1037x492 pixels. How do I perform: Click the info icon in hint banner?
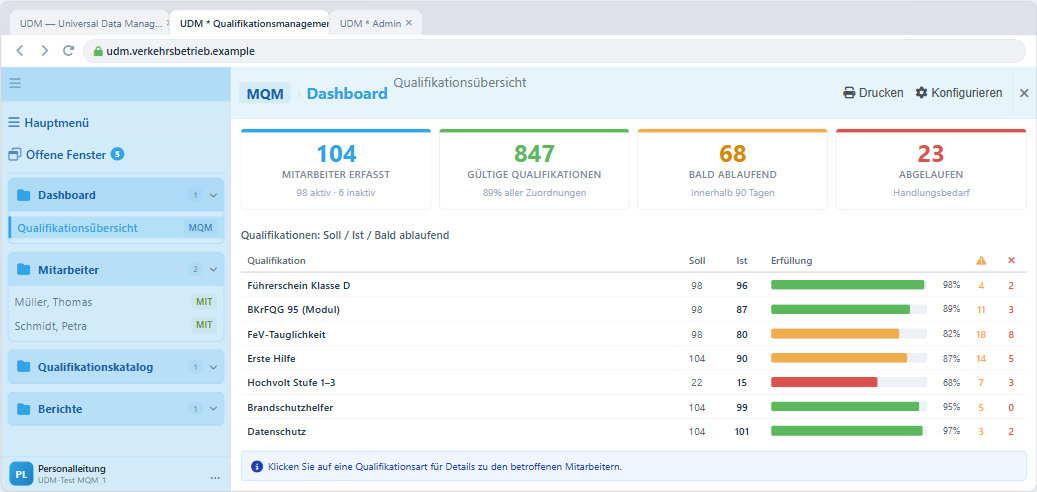click(x=257, y=466)
